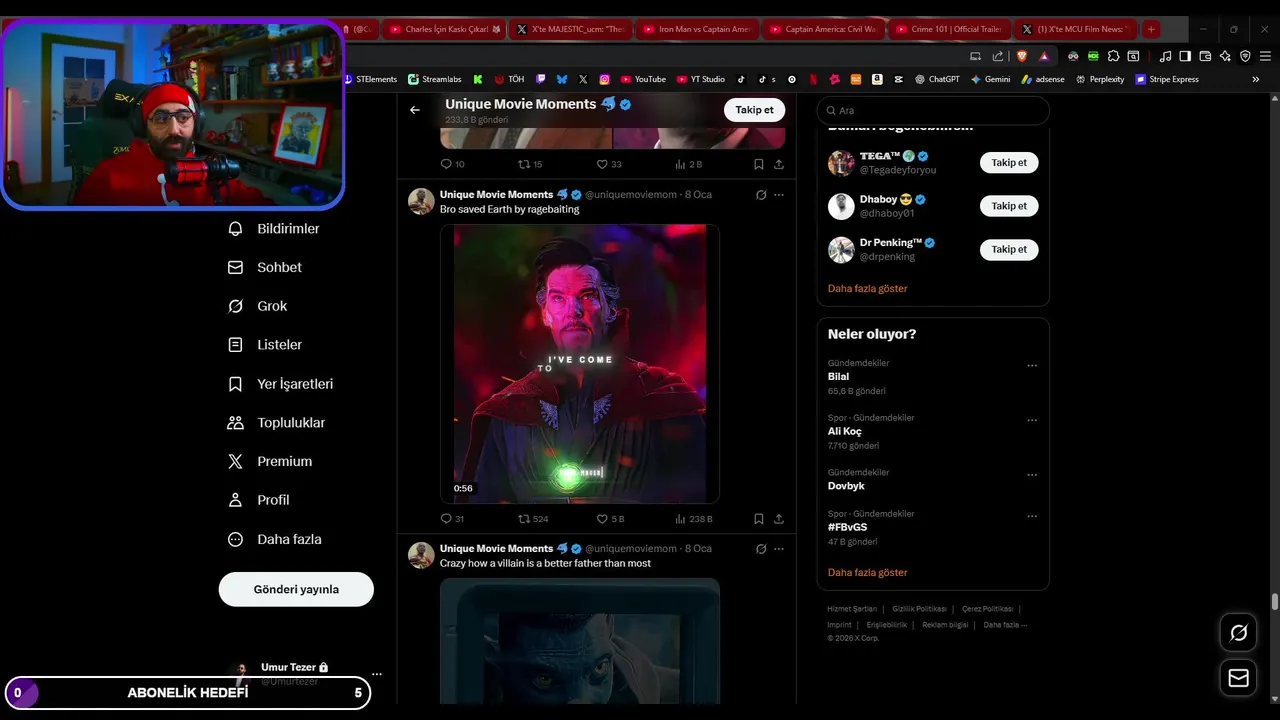Viewport: 1280px width, 720px height.
Task: Open Bildirimler in the left sidebar
Action: 274,229
